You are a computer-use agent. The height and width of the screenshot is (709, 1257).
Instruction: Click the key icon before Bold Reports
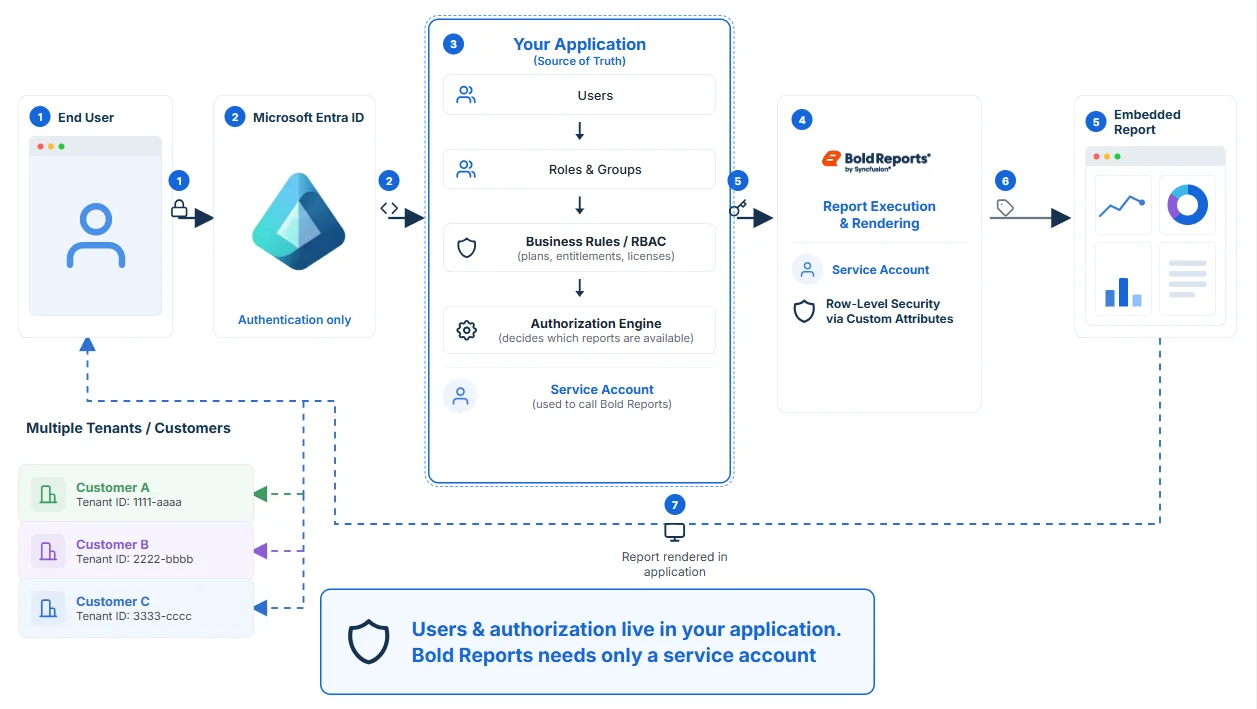[x=738, y=209]
